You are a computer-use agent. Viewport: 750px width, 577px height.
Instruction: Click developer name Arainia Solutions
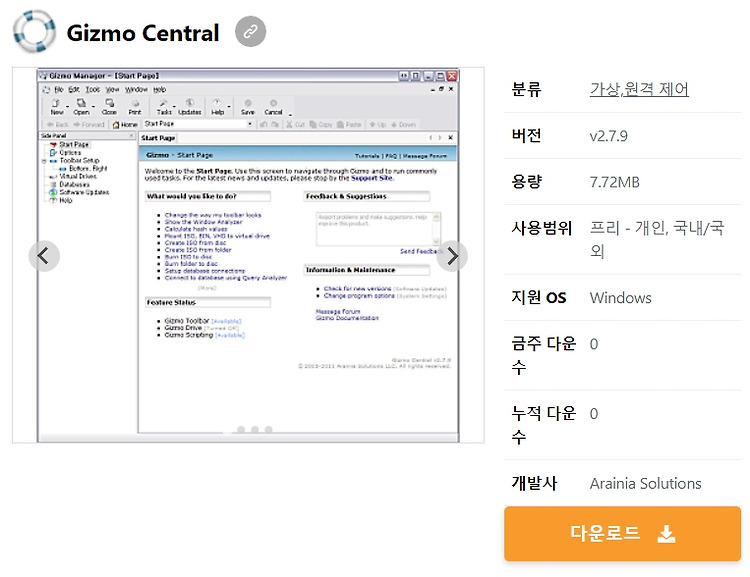click(645, 484)
